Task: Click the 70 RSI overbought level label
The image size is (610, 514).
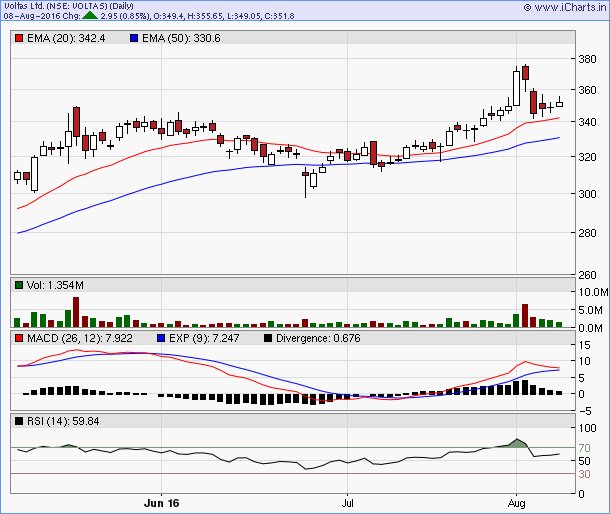Action: 584,448
